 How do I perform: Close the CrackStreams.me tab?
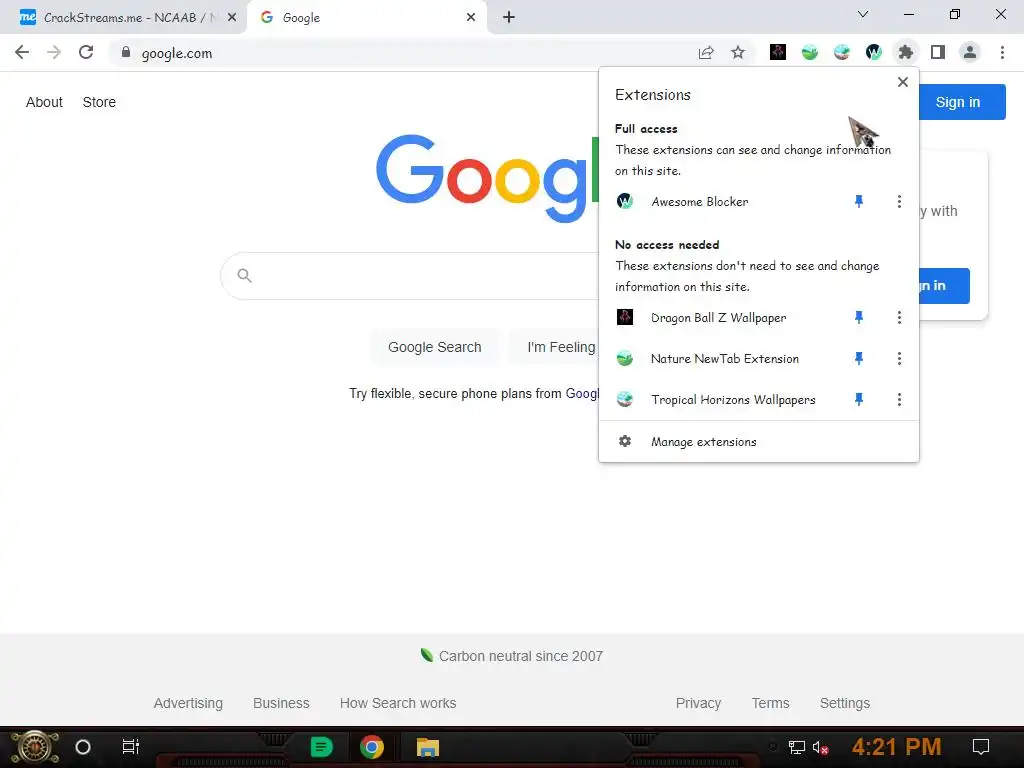(232, 18)
